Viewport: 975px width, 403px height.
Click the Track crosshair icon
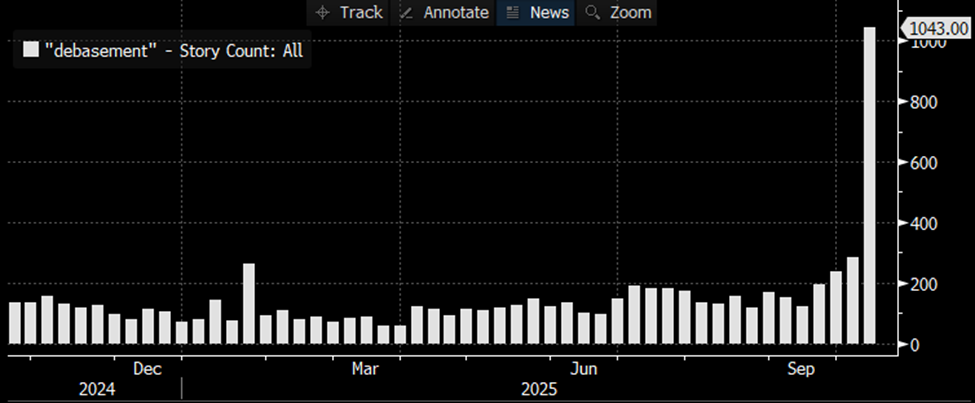coord(322,13)
